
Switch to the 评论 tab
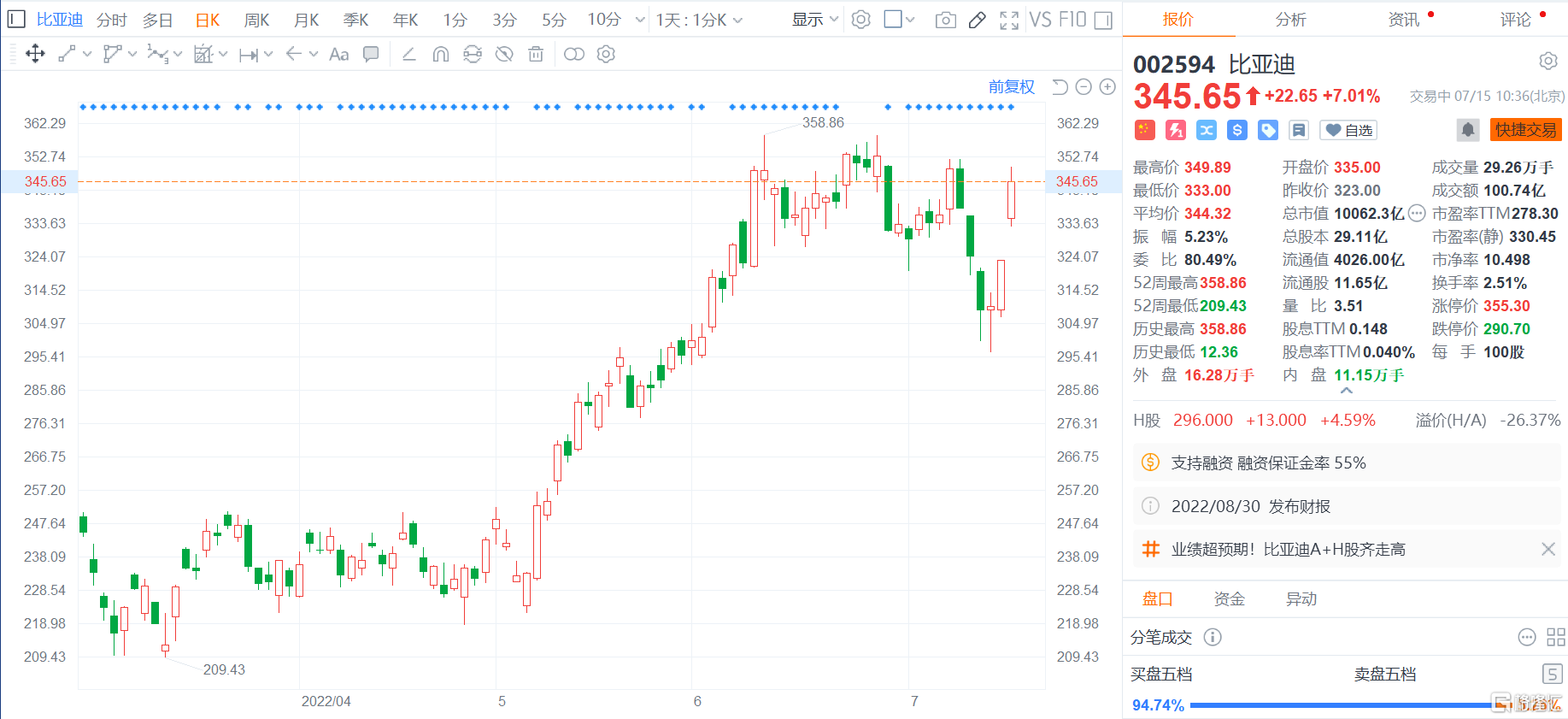pyautogui.click(x=1516, y=19)
